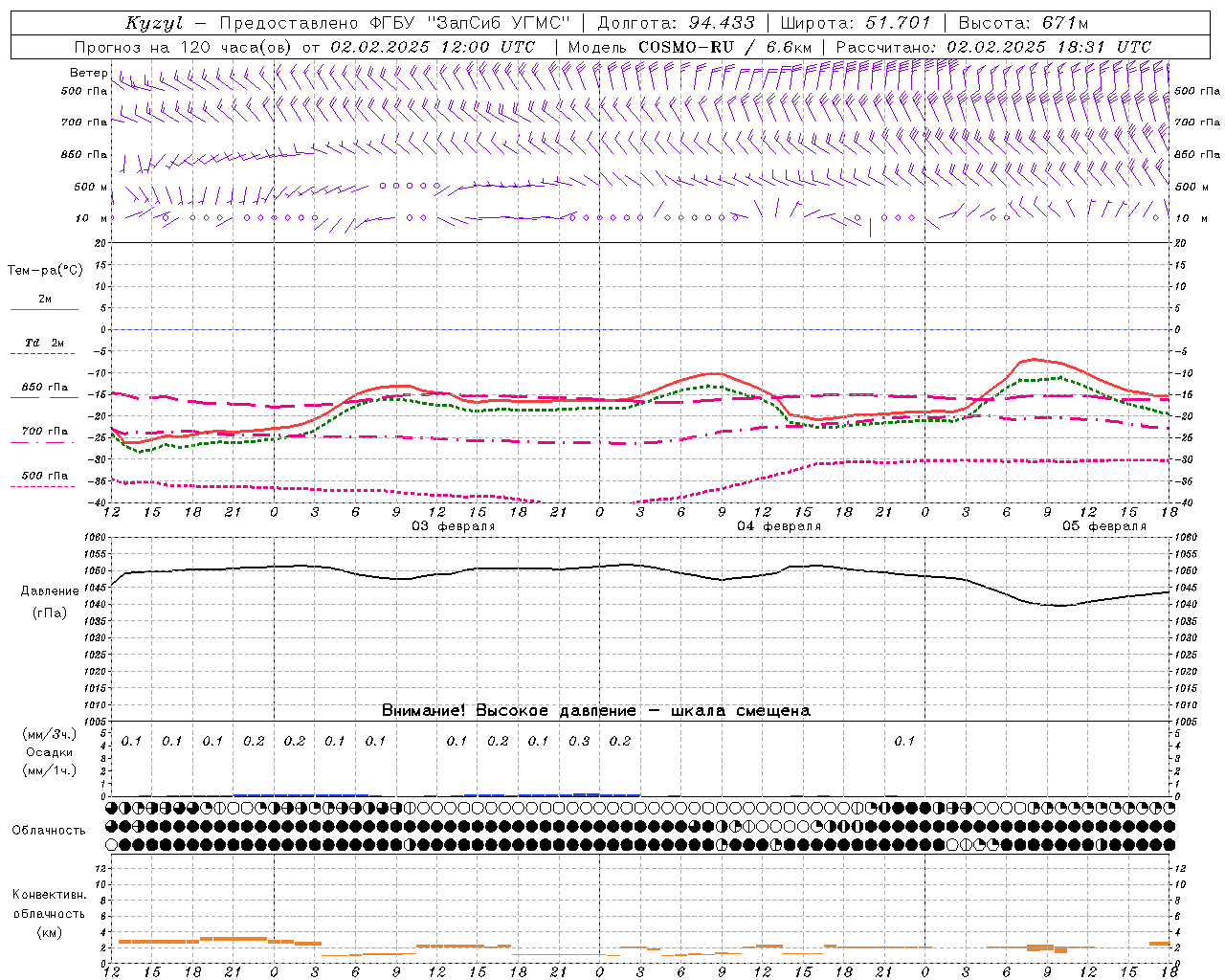
Task: Select the date label 04 февраля
Action: [x=779, y=526]
